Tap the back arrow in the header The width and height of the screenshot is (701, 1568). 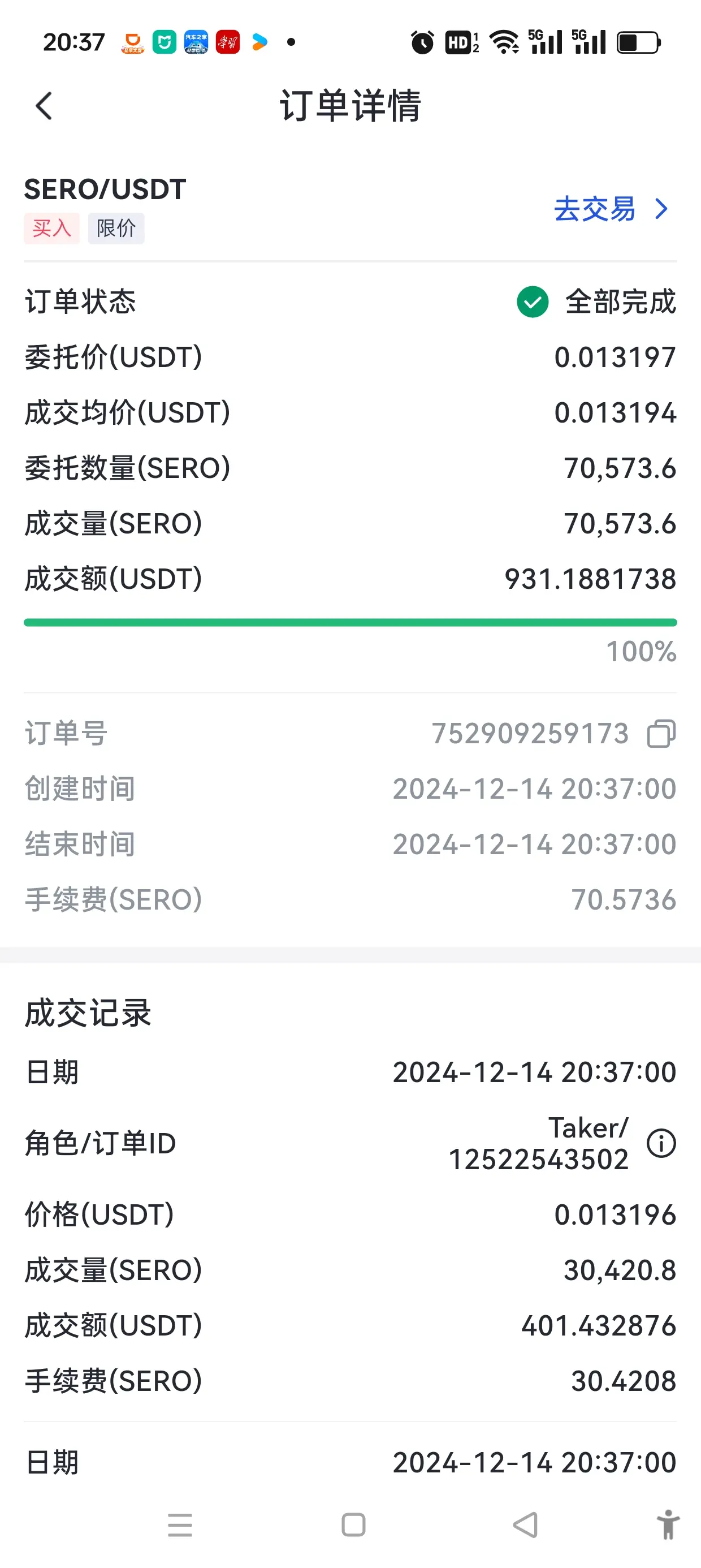44,106
